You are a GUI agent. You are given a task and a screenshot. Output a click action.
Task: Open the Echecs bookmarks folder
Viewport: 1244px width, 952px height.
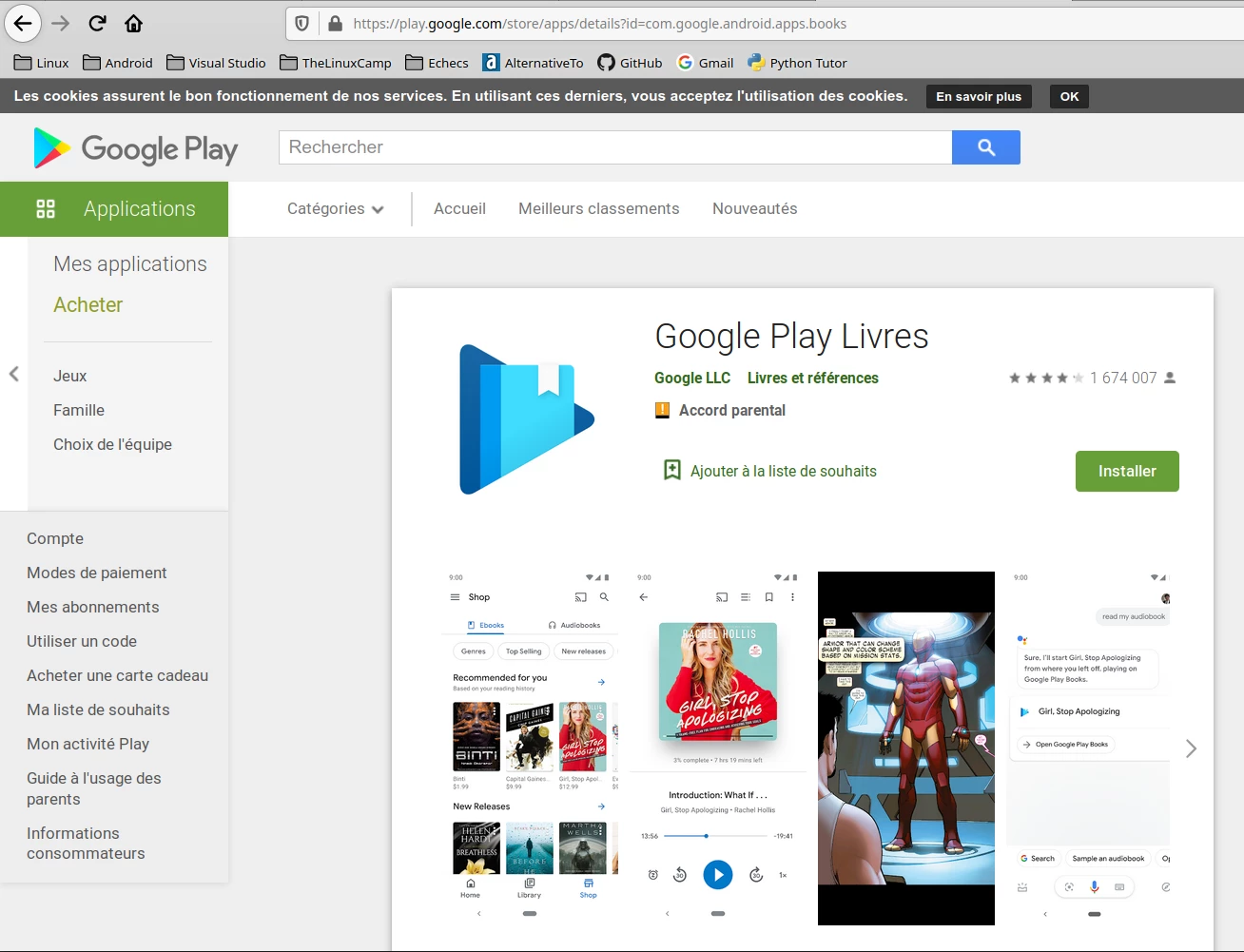pyautogui.click(x=437, y=63)
